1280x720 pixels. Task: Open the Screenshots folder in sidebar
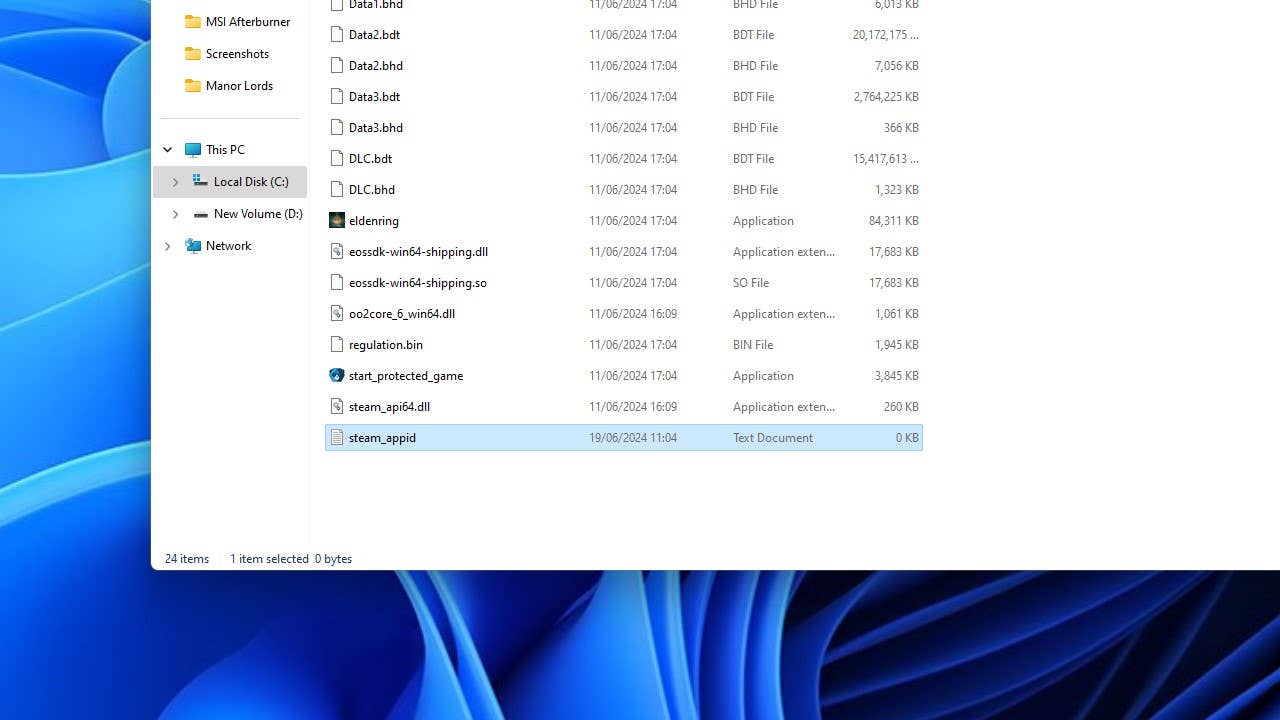(x=237, y=54)
